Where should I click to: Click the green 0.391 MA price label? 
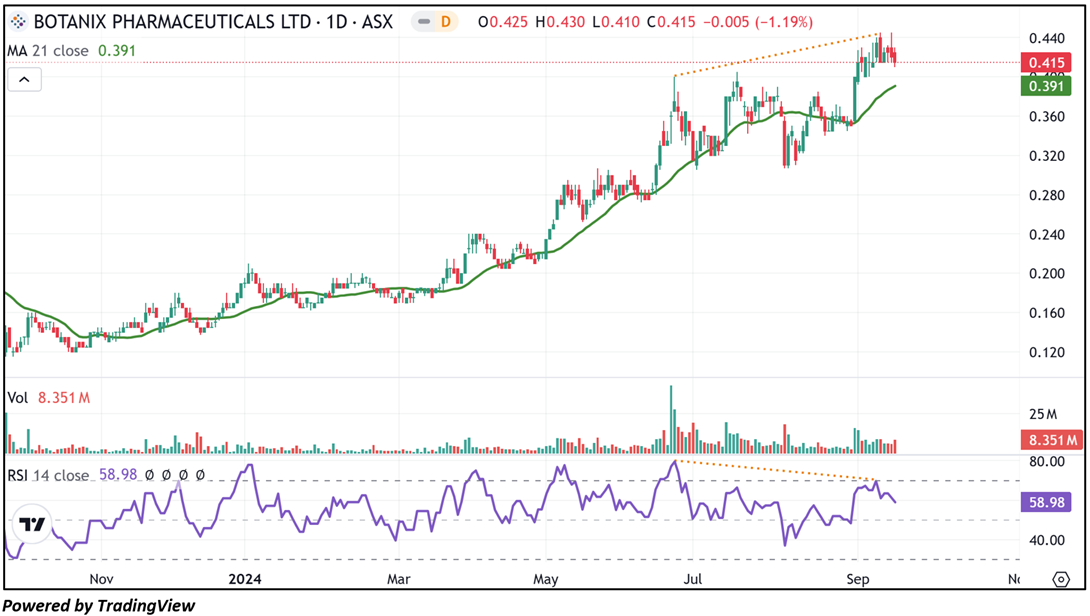(x=1046, y=86)
